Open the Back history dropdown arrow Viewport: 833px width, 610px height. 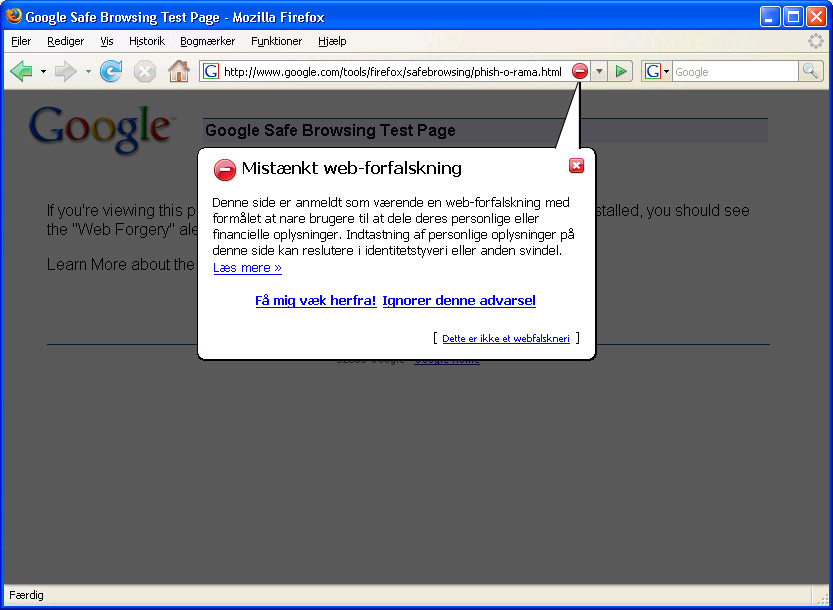(x=44, y=71)
